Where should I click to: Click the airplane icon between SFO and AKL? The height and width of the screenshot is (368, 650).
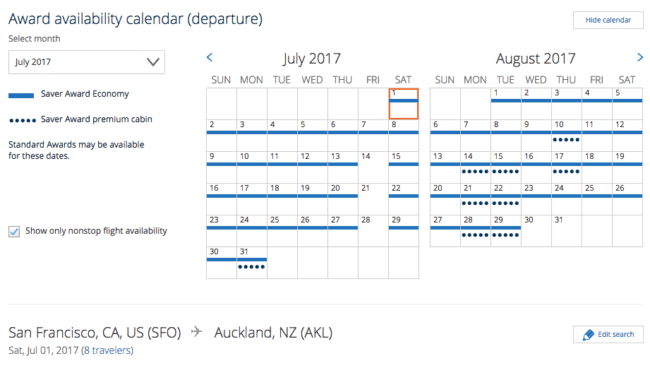[x=197, y=332]
